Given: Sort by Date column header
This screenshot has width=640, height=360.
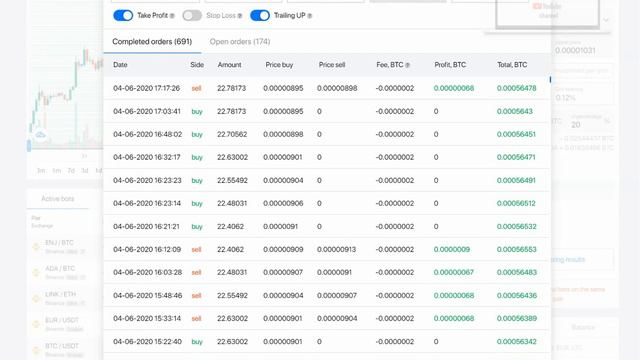Looking at the screenshot, I should 120,64.
